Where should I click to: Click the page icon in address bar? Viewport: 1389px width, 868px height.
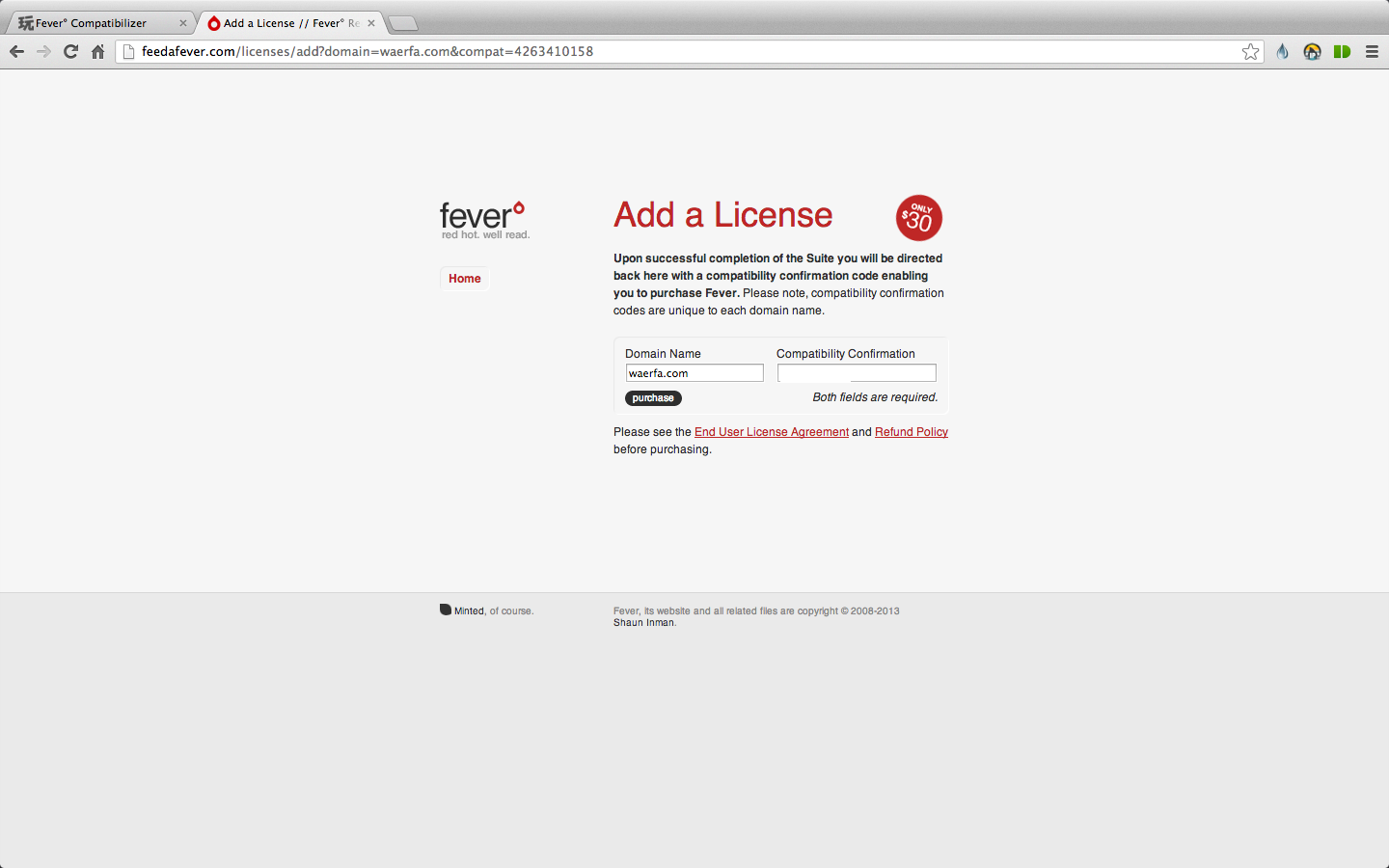(x=128, y=52)
